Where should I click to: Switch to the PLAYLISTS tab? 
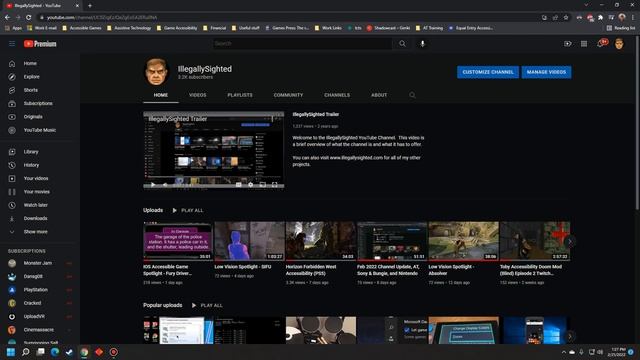(x=240, y=95)
